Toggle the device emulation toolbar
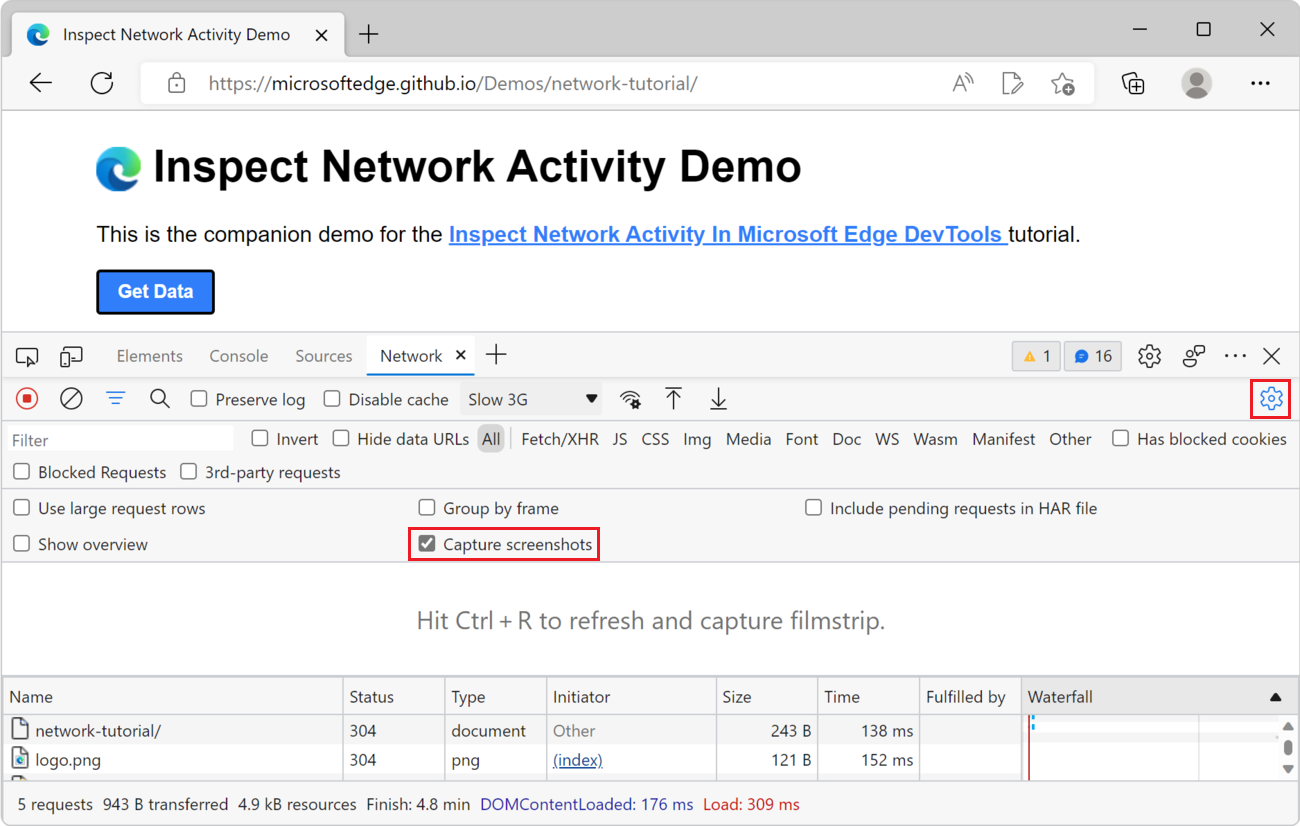This screenshot has width=1300, height=826. [70, 356]
